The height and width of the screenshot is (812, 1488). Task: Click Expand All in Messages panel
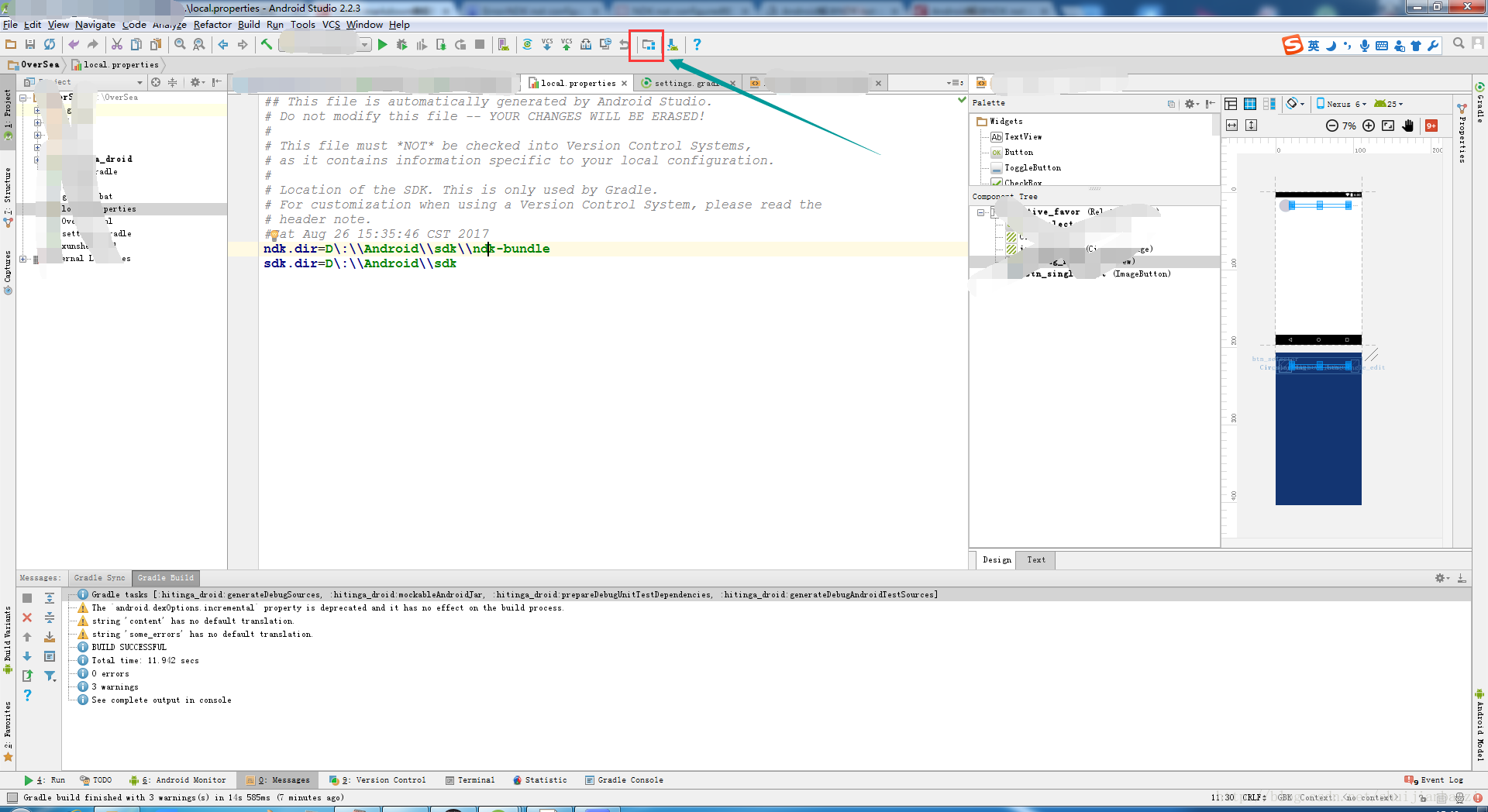pyautogui.click(x=50, y=598)
